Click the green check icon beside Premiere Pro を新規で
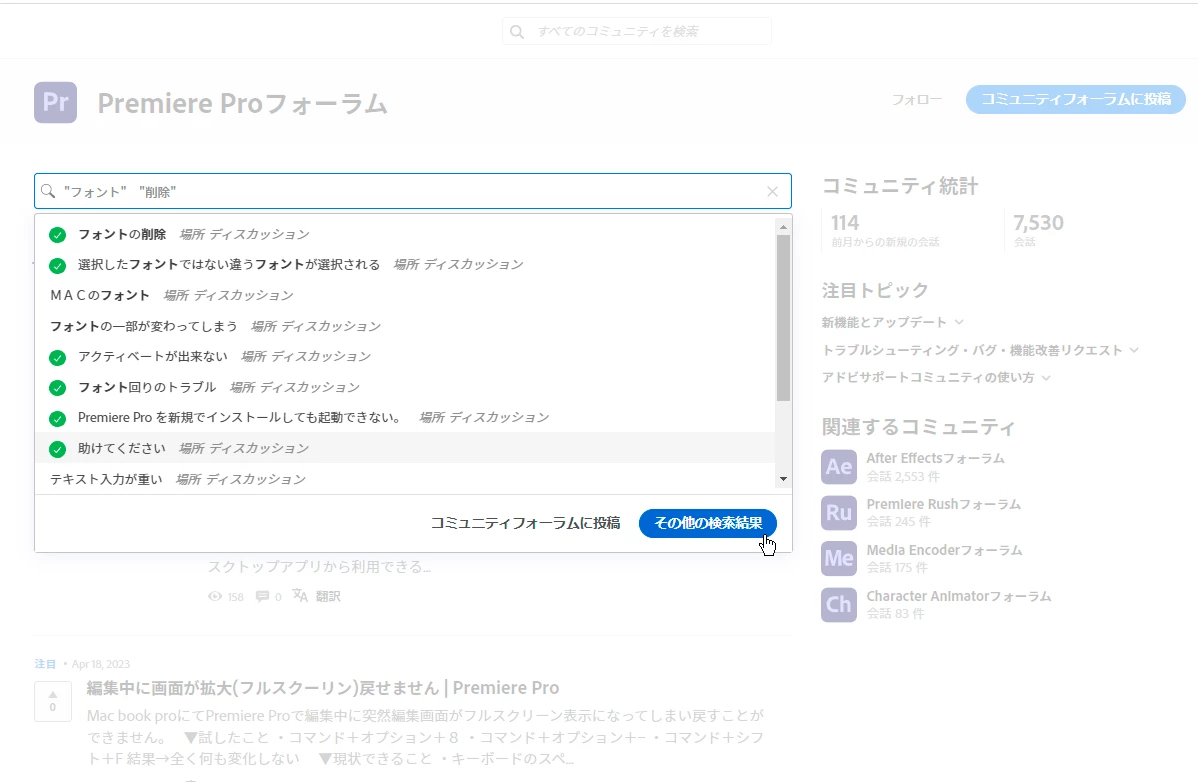This screenshot has height=782, width=1198. click(x=57, y=418)
